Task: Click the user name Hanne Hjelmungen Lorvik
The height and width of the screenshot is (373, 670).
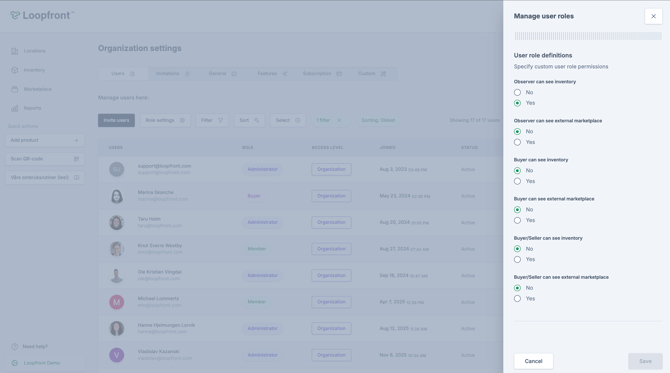Action: (166, 325)
